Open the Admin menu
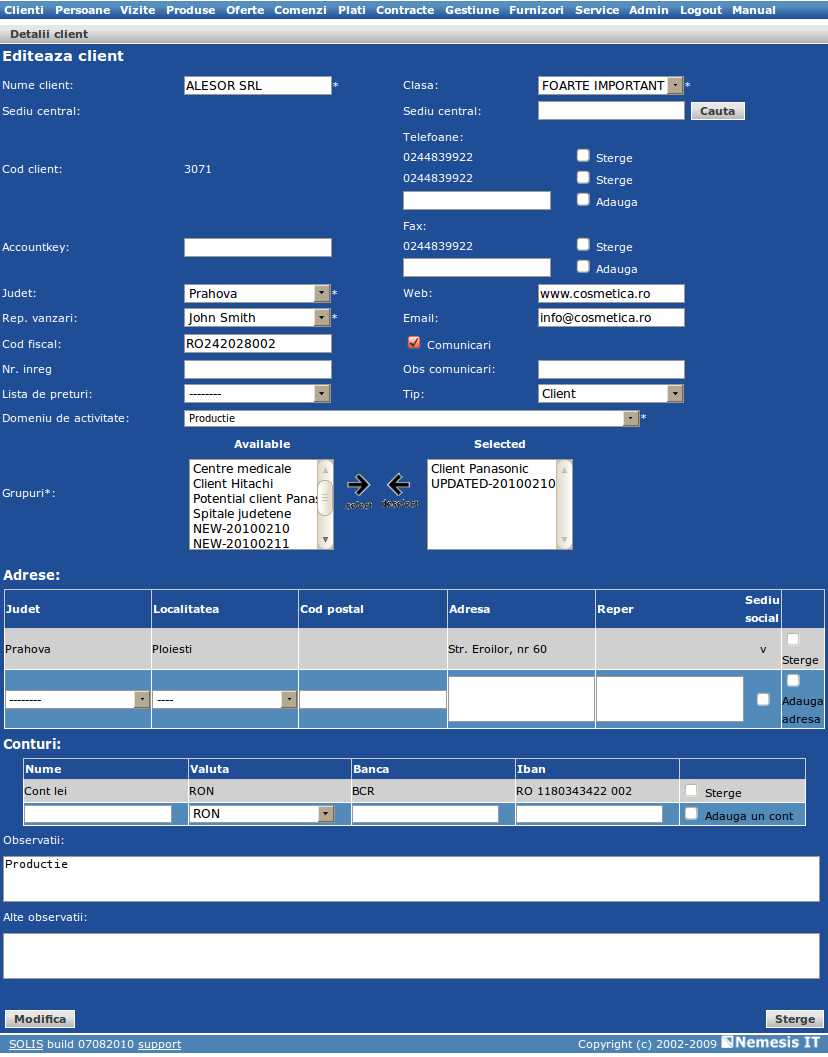828x1057 pixels. click(x=649, y=10)
